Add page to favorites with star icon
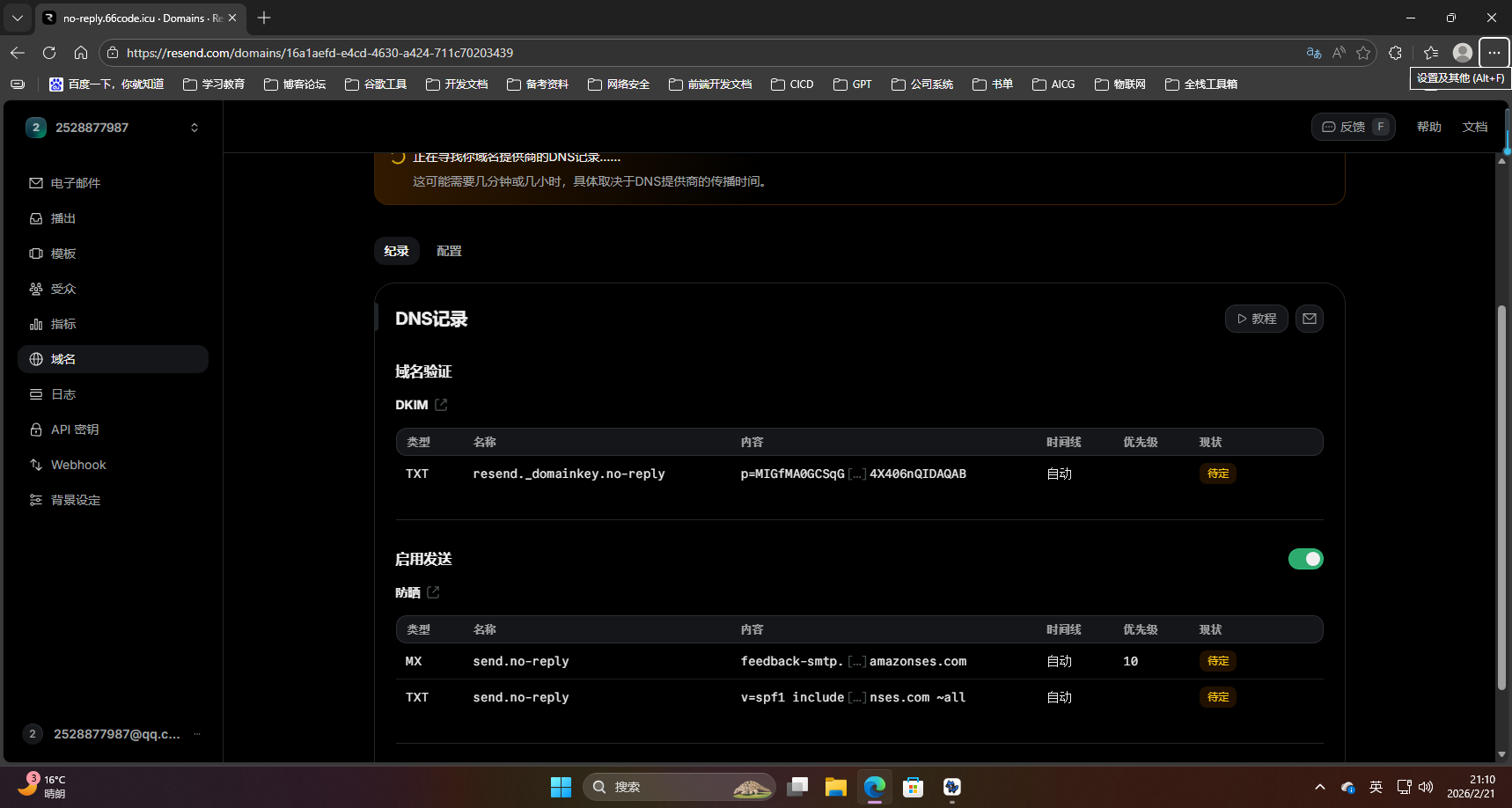Image resolution: width=1512 pixels, height=808 pixels. tap(1363, 53)
